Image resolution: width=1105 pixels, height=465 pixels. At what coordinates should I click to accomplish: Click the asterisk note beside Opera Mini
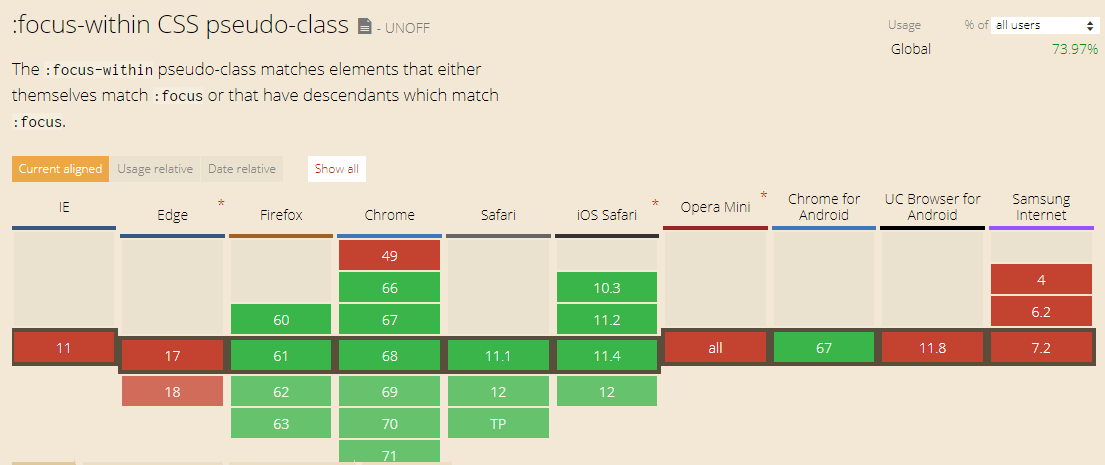pyautogui.click(x=764, y=195)
